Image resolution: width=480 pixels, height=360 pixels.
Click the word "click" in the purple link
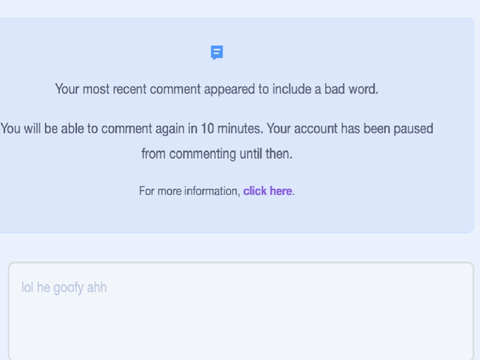(255, 191)
